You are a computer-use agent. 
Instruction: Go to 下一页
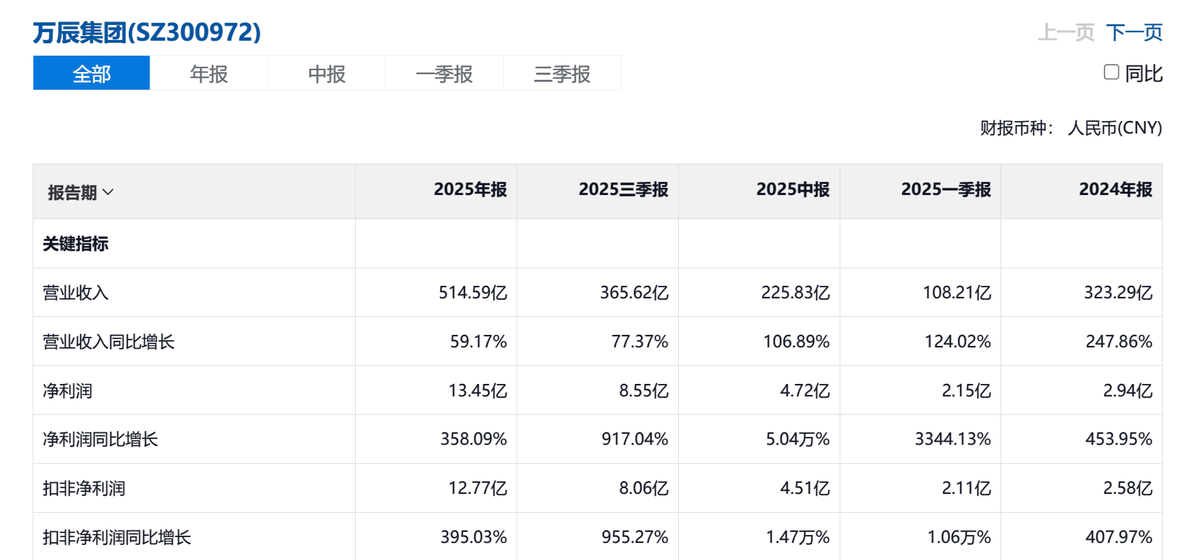(x=1134, y=32)
